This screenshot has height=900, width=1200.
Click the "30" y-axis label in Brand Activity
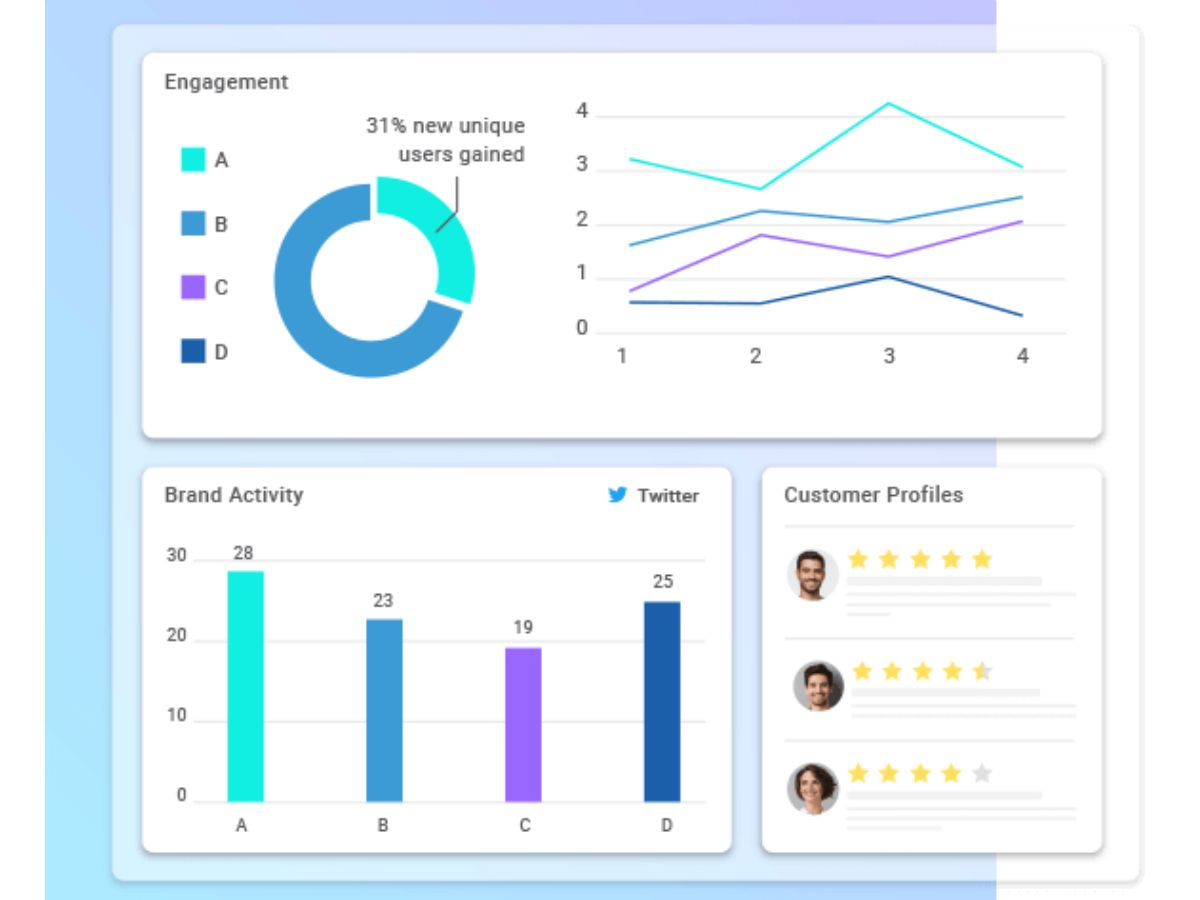point(176,555)
